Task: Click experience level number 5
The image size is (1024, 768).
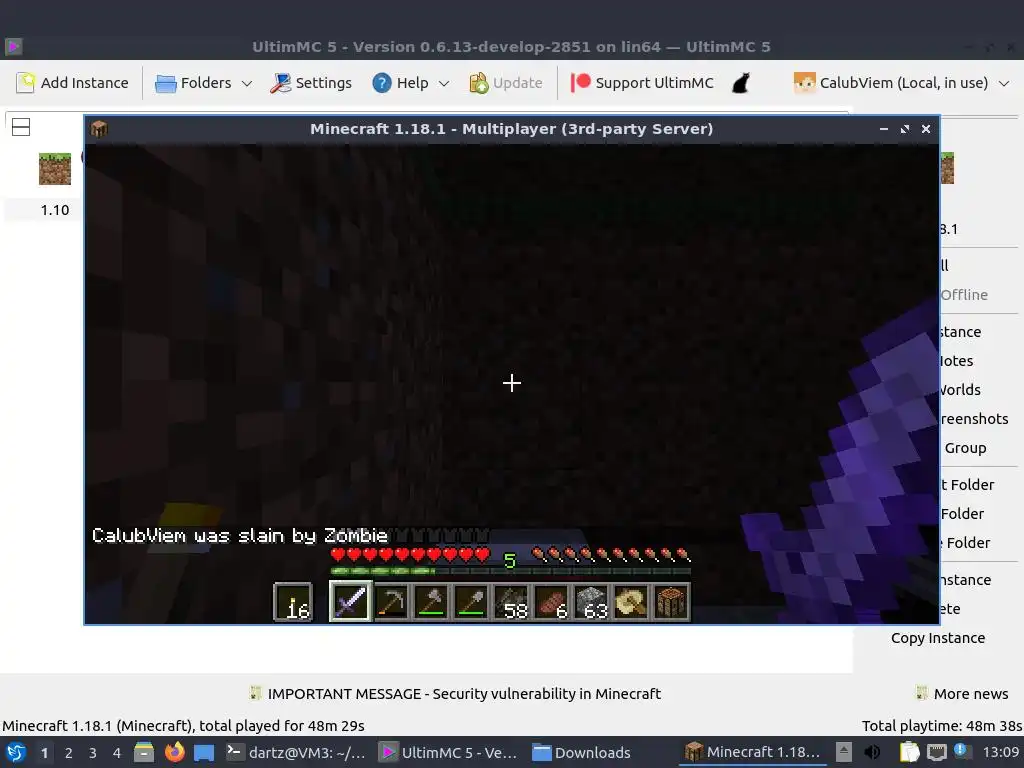Action: (510, 560)
